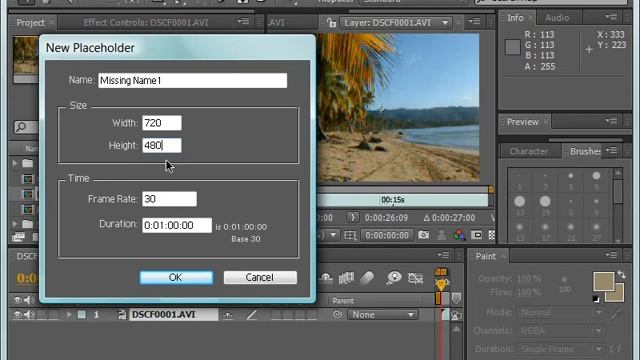Screen dimensions: 640x360
Task: Open the Info panel options menu
Action: click(x=611, y=17)
